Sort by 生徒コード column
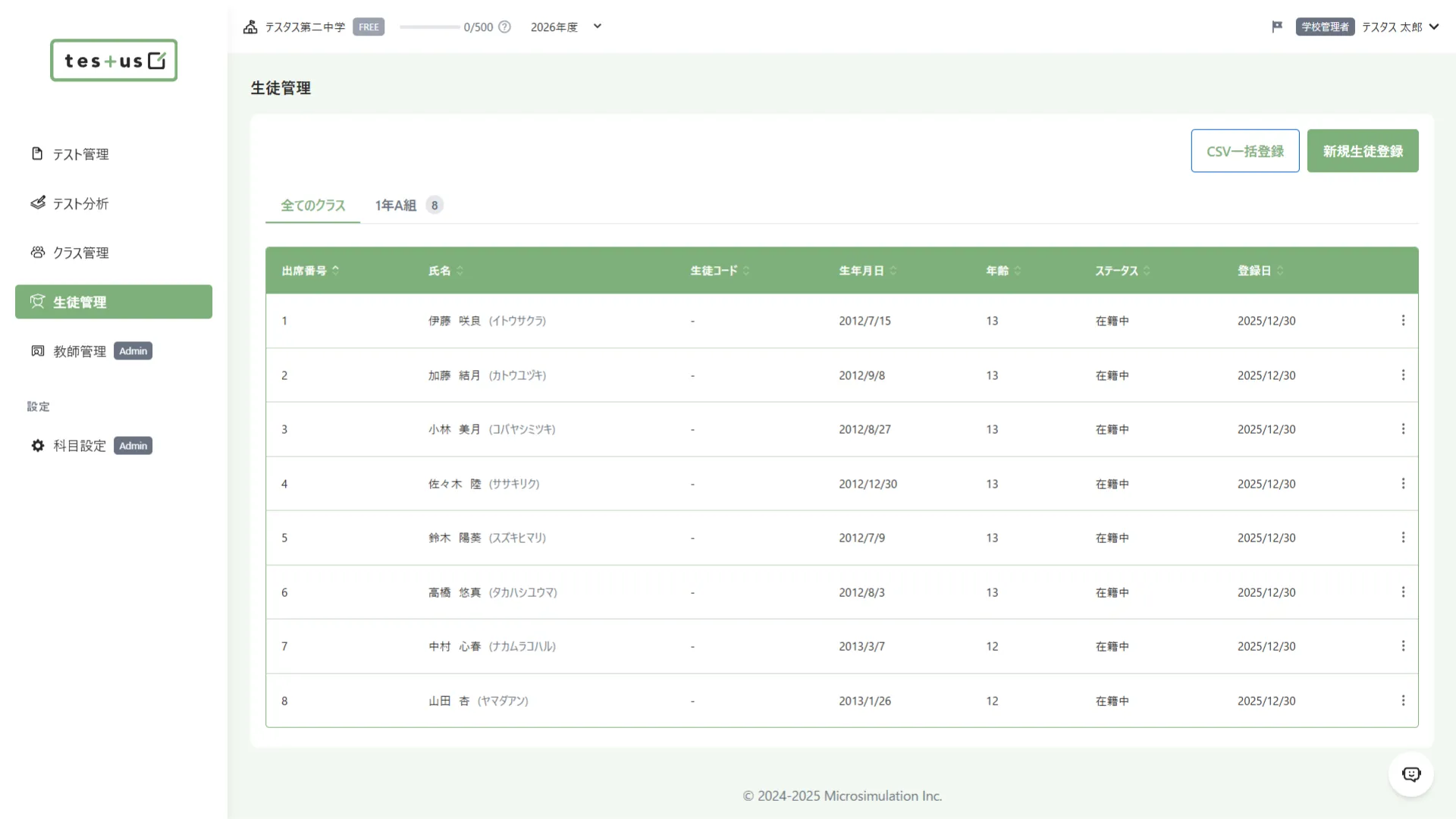1456x819 pixels. tap(720, 271)
